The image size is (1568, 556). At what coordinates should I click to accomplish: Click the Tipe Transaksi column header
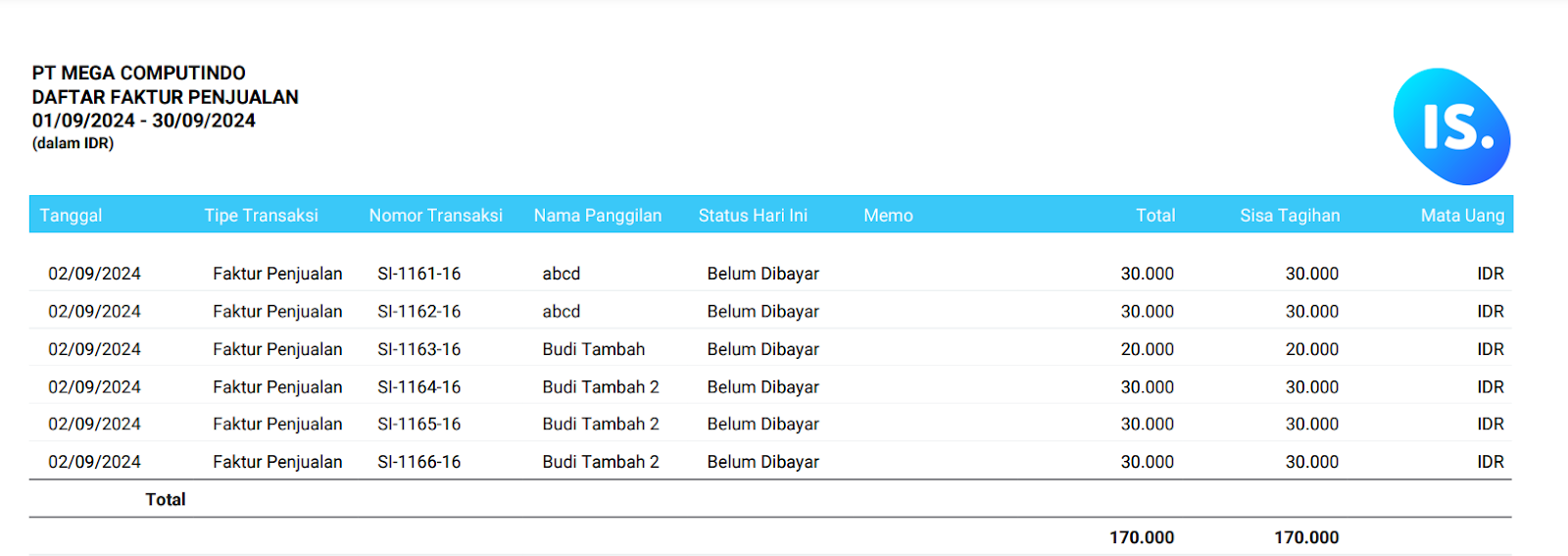point(261,216)
